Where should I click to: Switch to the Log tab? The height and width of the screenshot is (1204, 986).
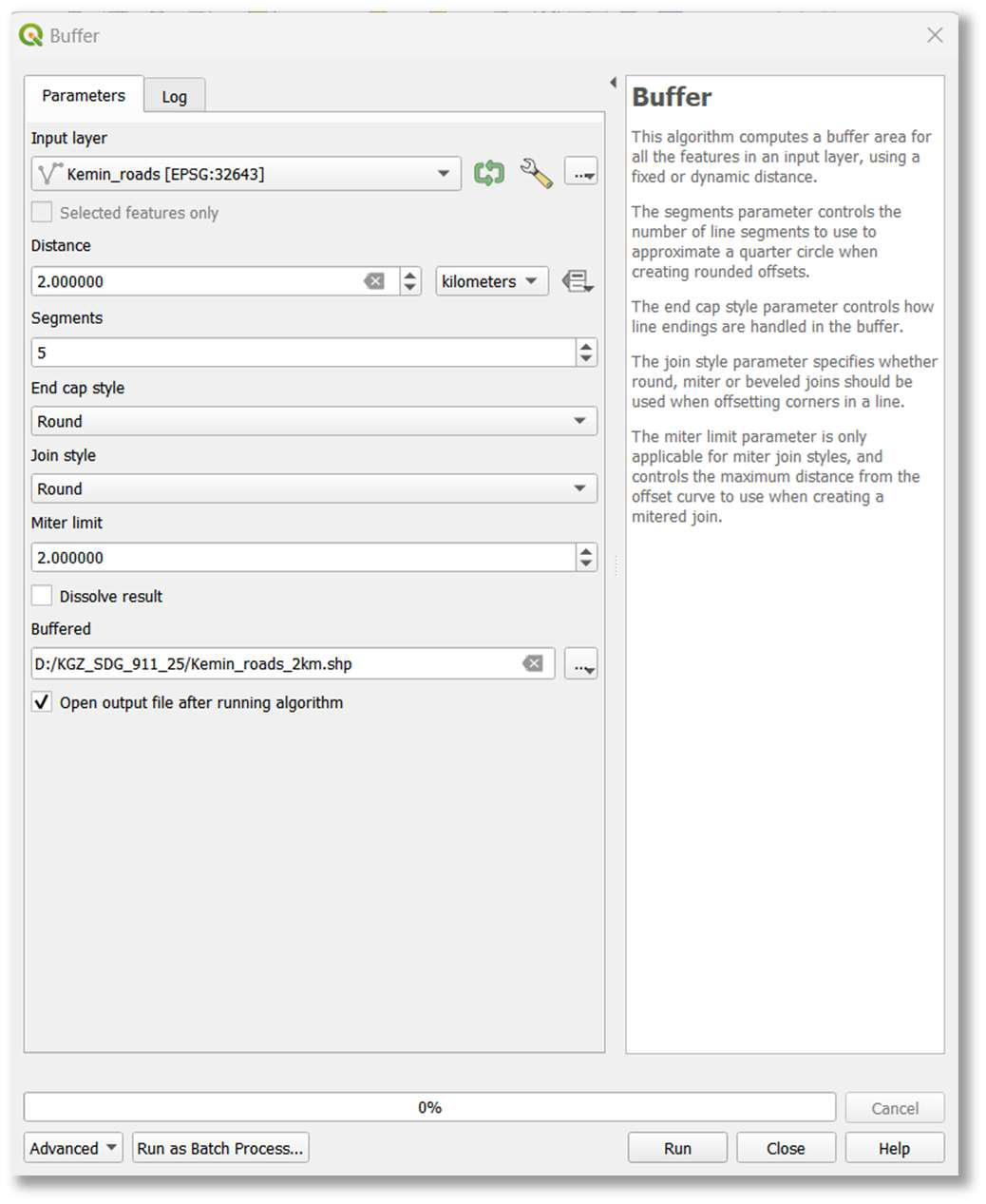point(175,96)
